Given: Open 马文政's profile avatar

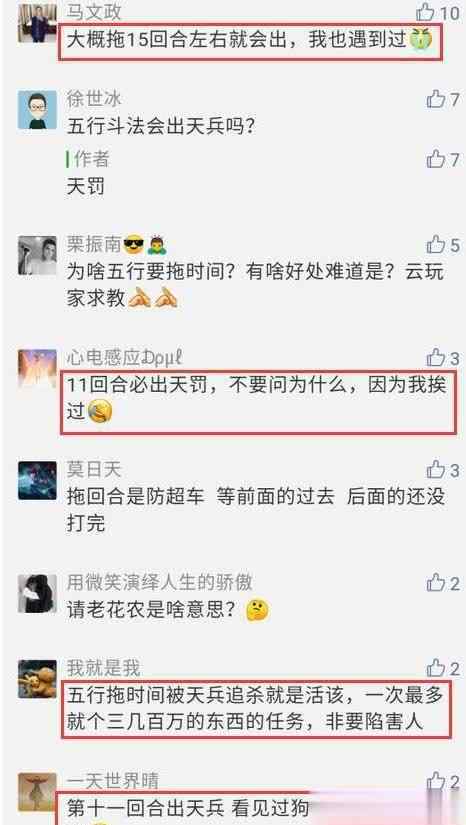Looking at the screenshot, I should (37, 23).
